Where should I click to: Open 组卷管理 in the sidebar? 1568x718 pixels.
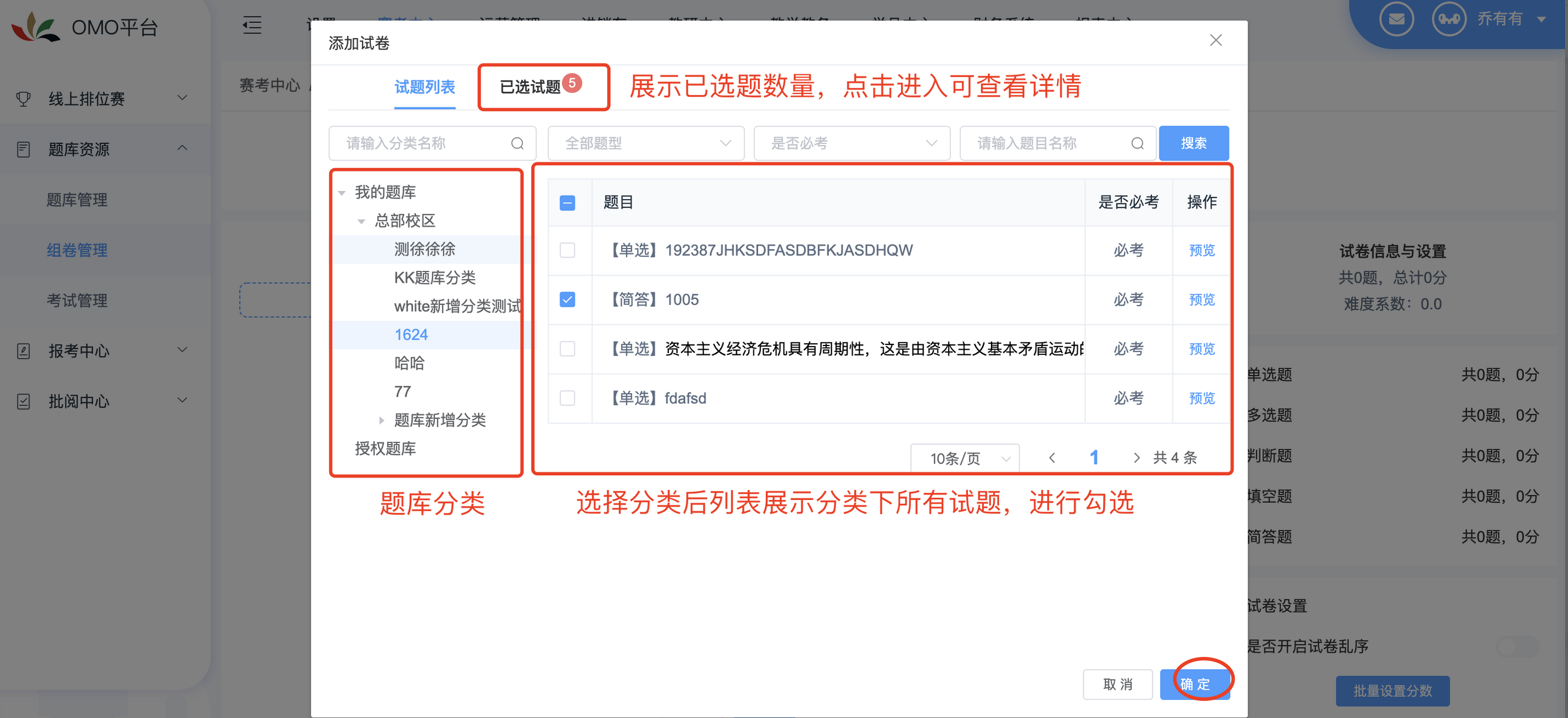(78, 250)
